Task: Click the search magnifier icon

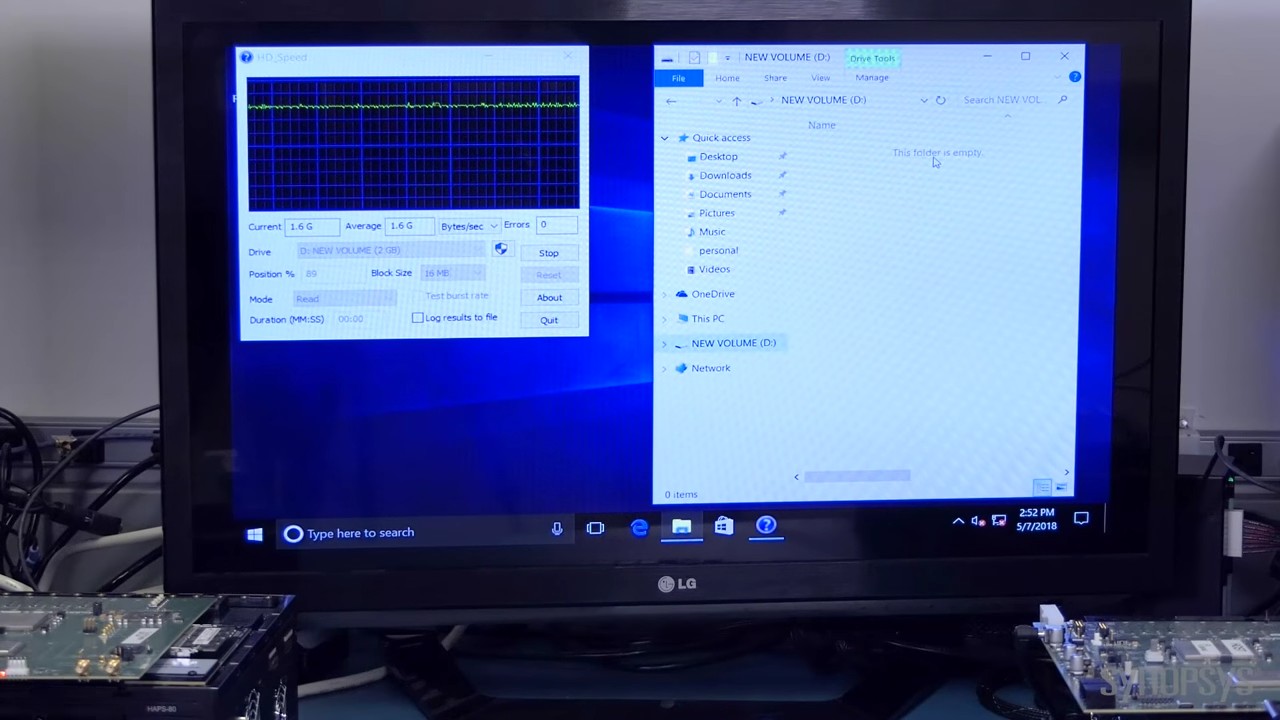Action: point(1062,100)
